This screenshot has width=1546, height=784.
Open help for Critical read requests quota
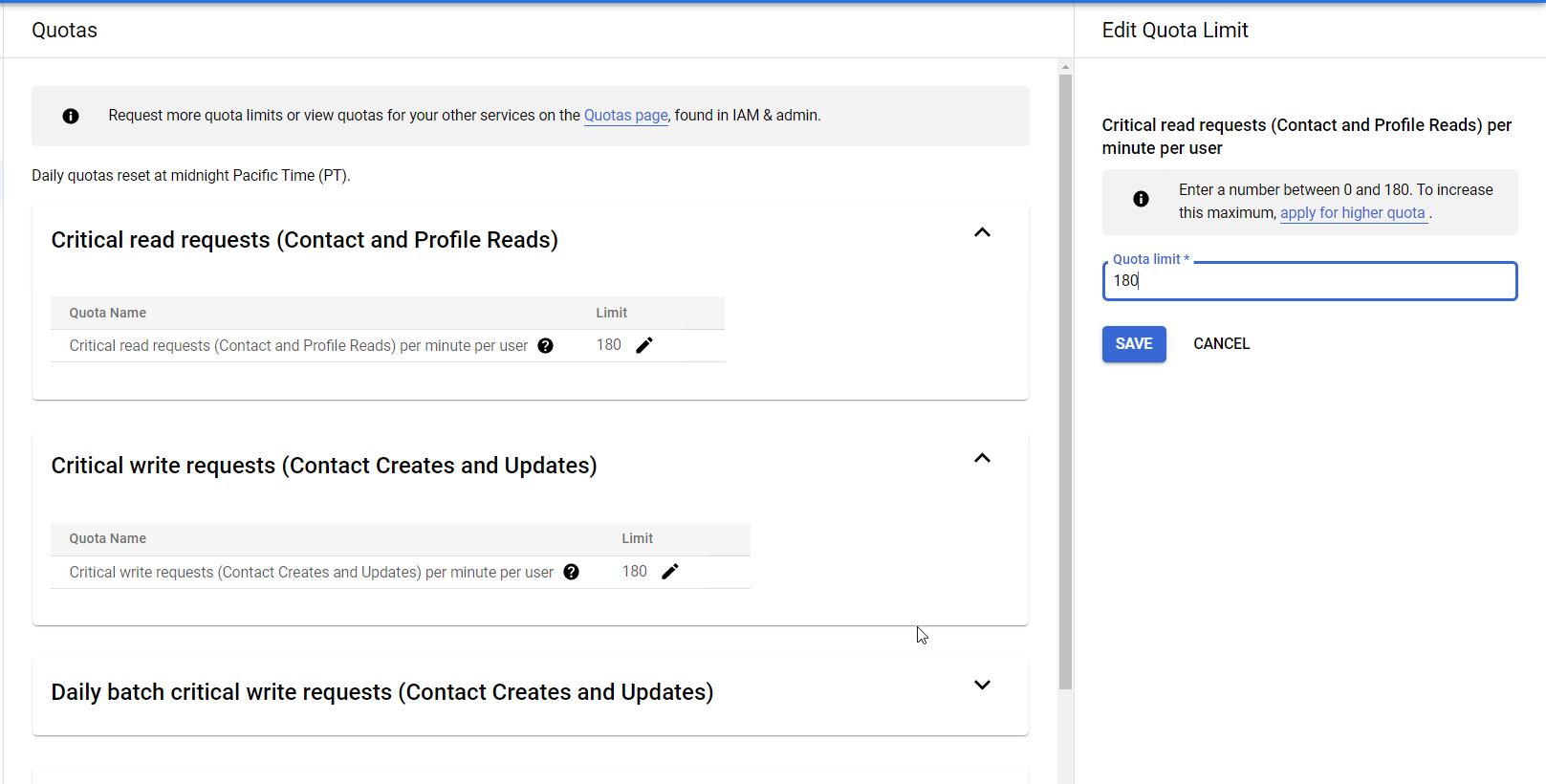[545, 346]
